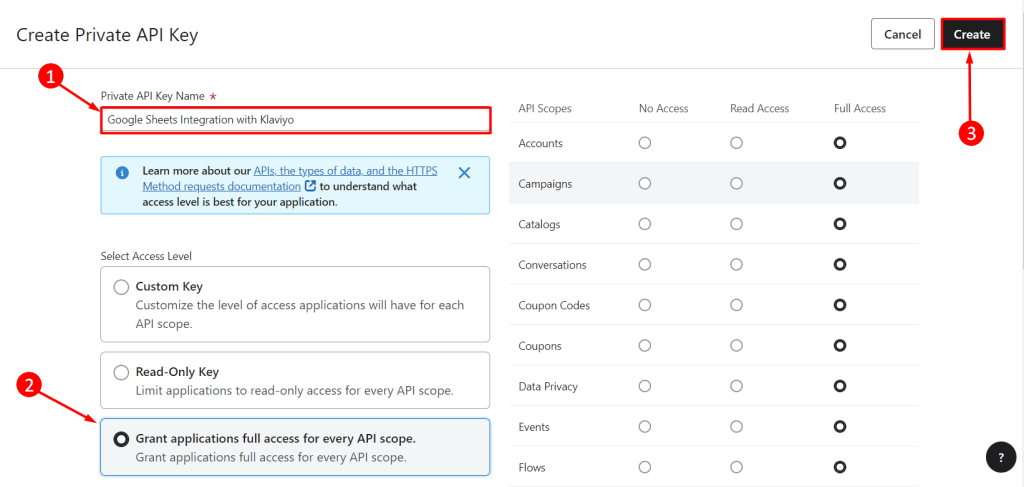Click the 'Select Access Level' label
The width and height of the screenshot is (1024, 487).
point(146,256)
